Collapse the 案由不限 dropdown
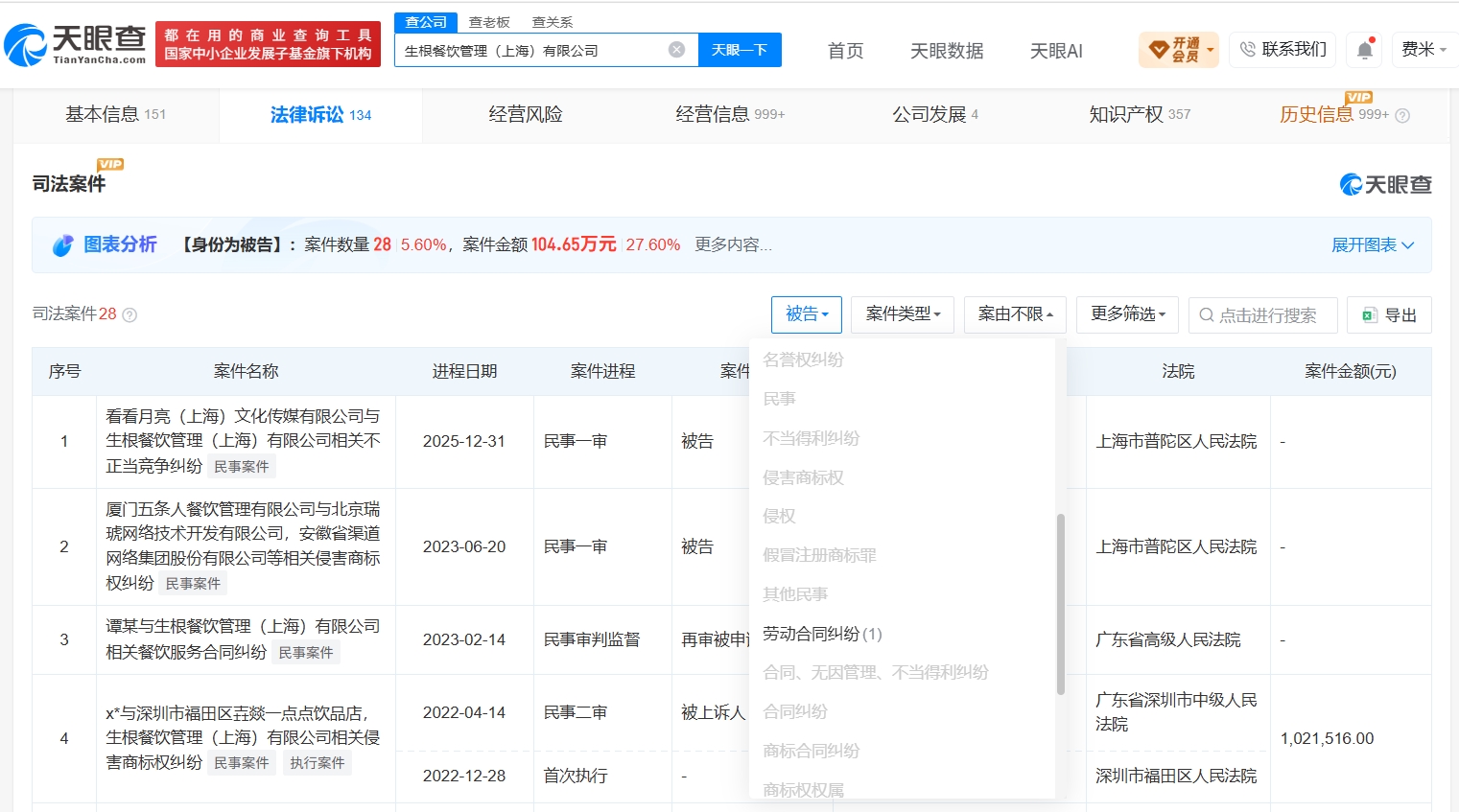Screen dimensions: 1459x812 point(1016,314)
